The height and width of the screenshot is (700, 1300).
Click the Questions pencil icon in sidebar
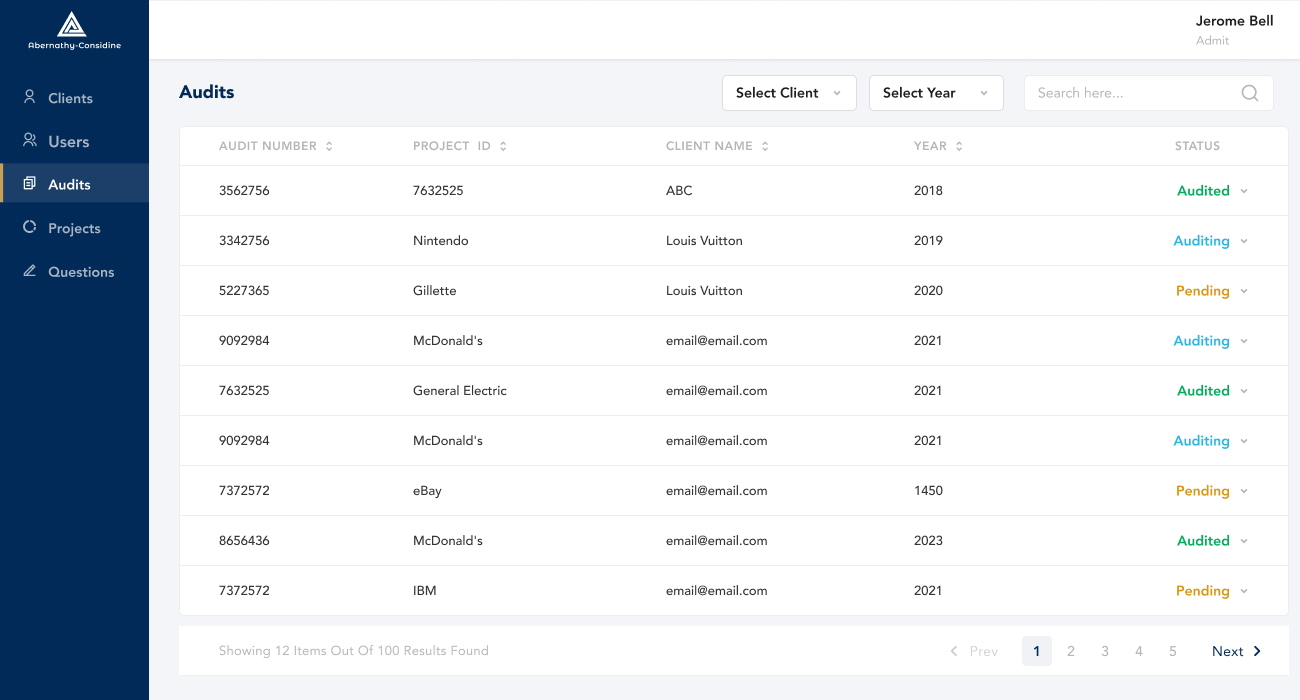(x=30, y=271)
